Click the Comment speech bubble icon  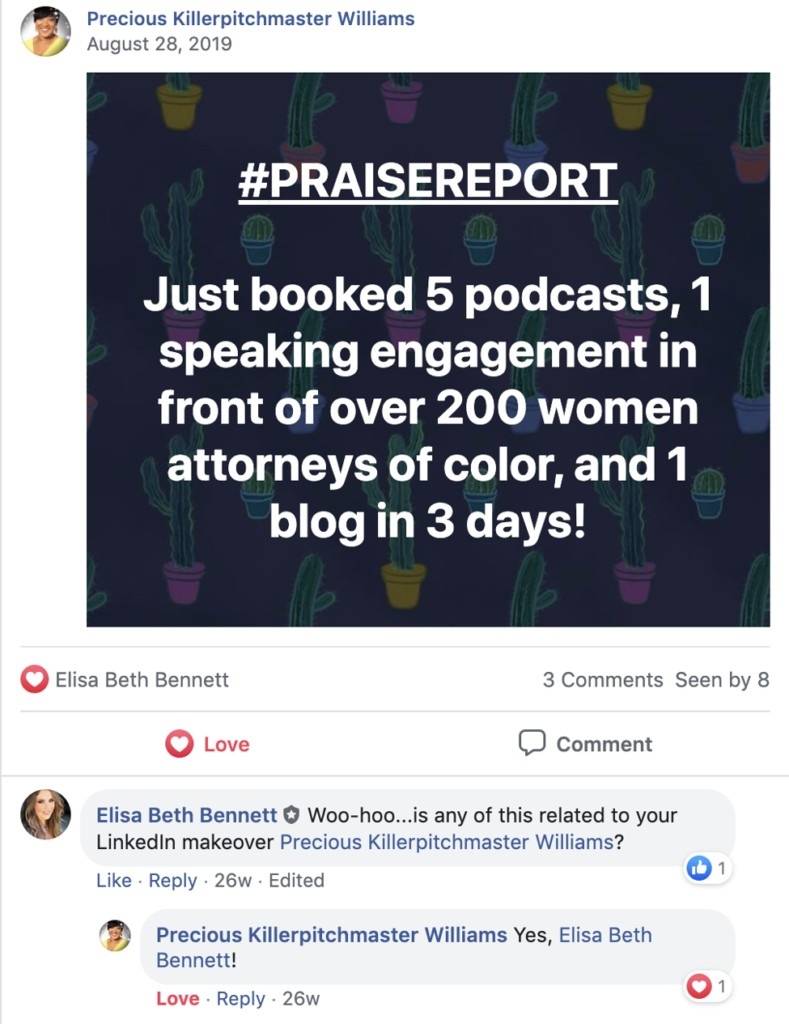(532, 743)
